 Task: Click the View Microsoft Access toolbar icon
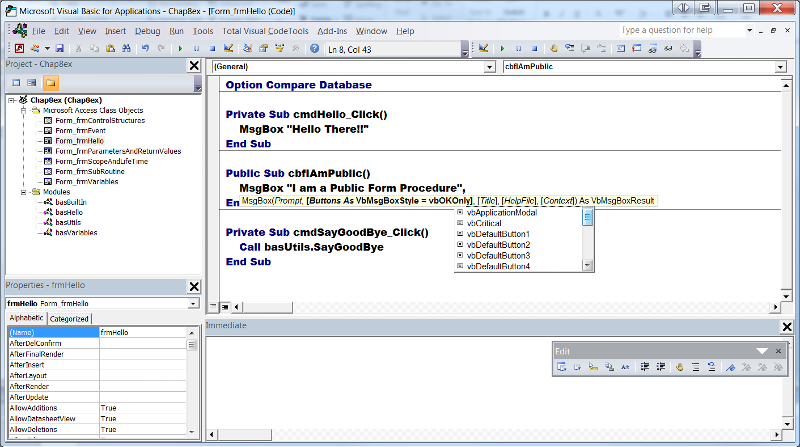pyautogui.click(x=19, y=48)
